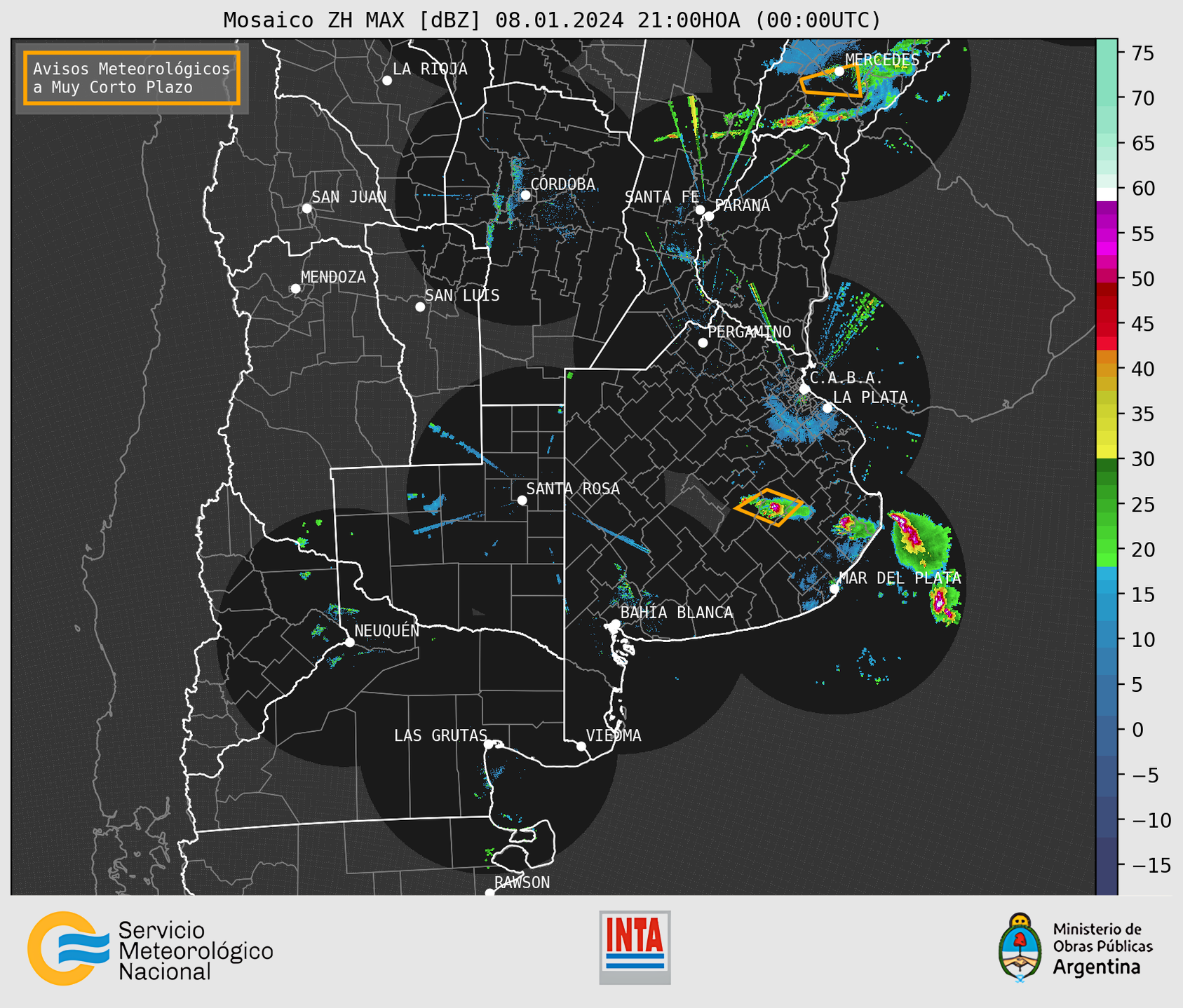The width and height of the screenshot is (1183, 1008).
Task: Click the Argentina text under the ministry name
Action: click(1097, 967)
